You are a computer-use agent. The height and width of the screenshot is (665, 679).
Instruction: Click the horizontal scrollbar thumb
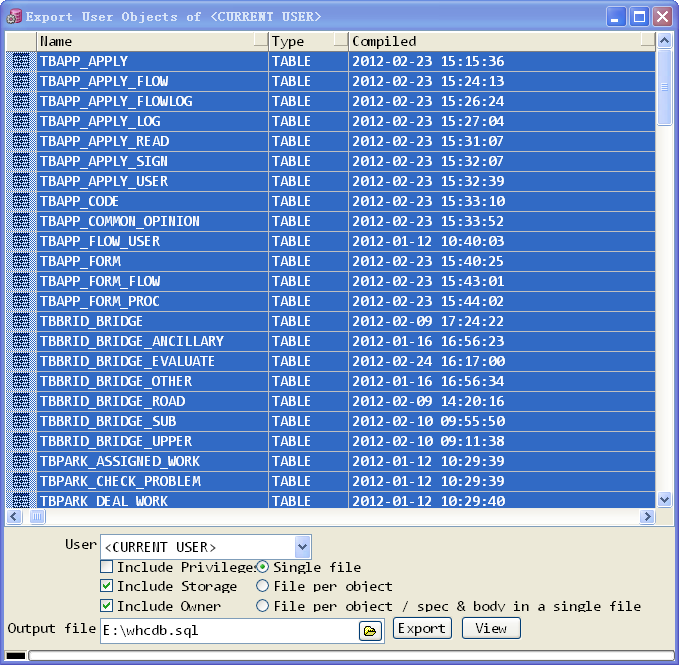click(x=38, y=517)
